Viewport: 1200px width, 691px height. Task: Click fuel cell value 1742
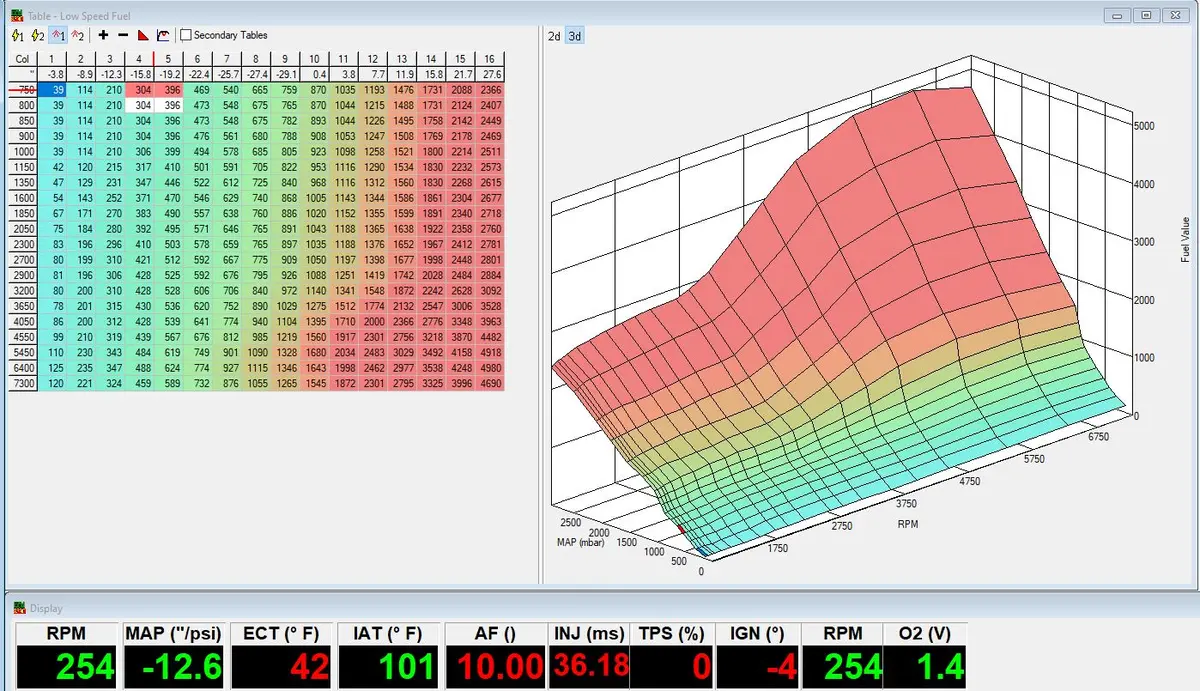click(402, 274)
